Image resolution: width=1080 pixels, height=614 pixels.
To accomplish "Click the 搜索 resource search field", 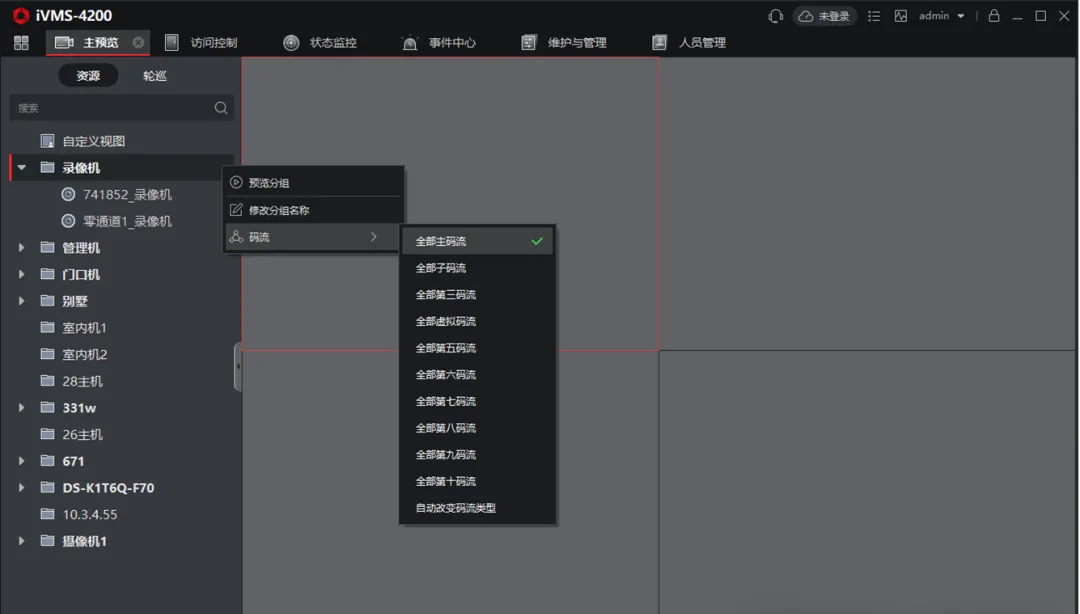I will (110, 108).
